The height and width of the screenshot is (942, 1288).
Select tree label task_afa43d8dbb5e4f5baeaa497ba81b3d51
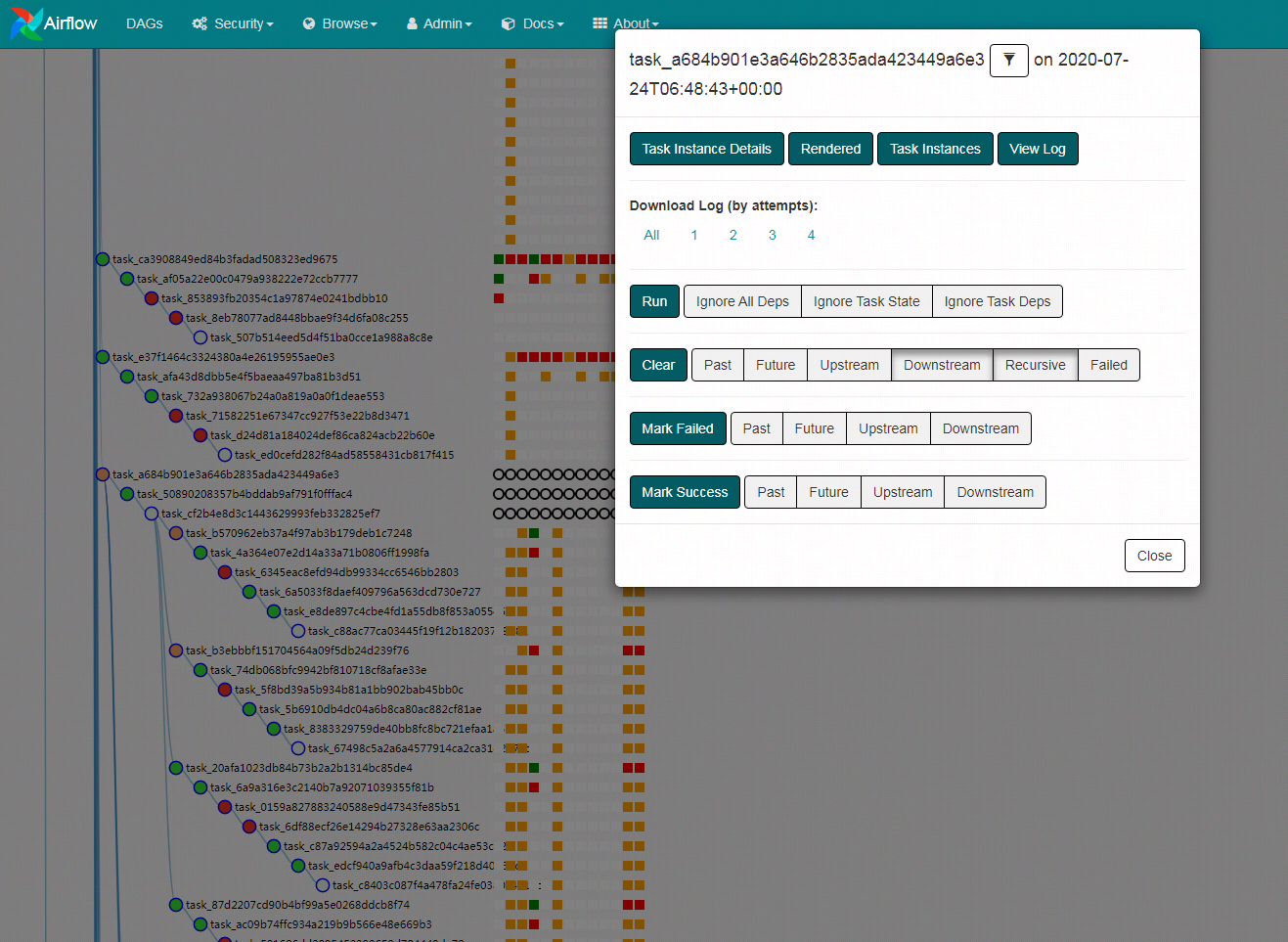pos(249,377)
